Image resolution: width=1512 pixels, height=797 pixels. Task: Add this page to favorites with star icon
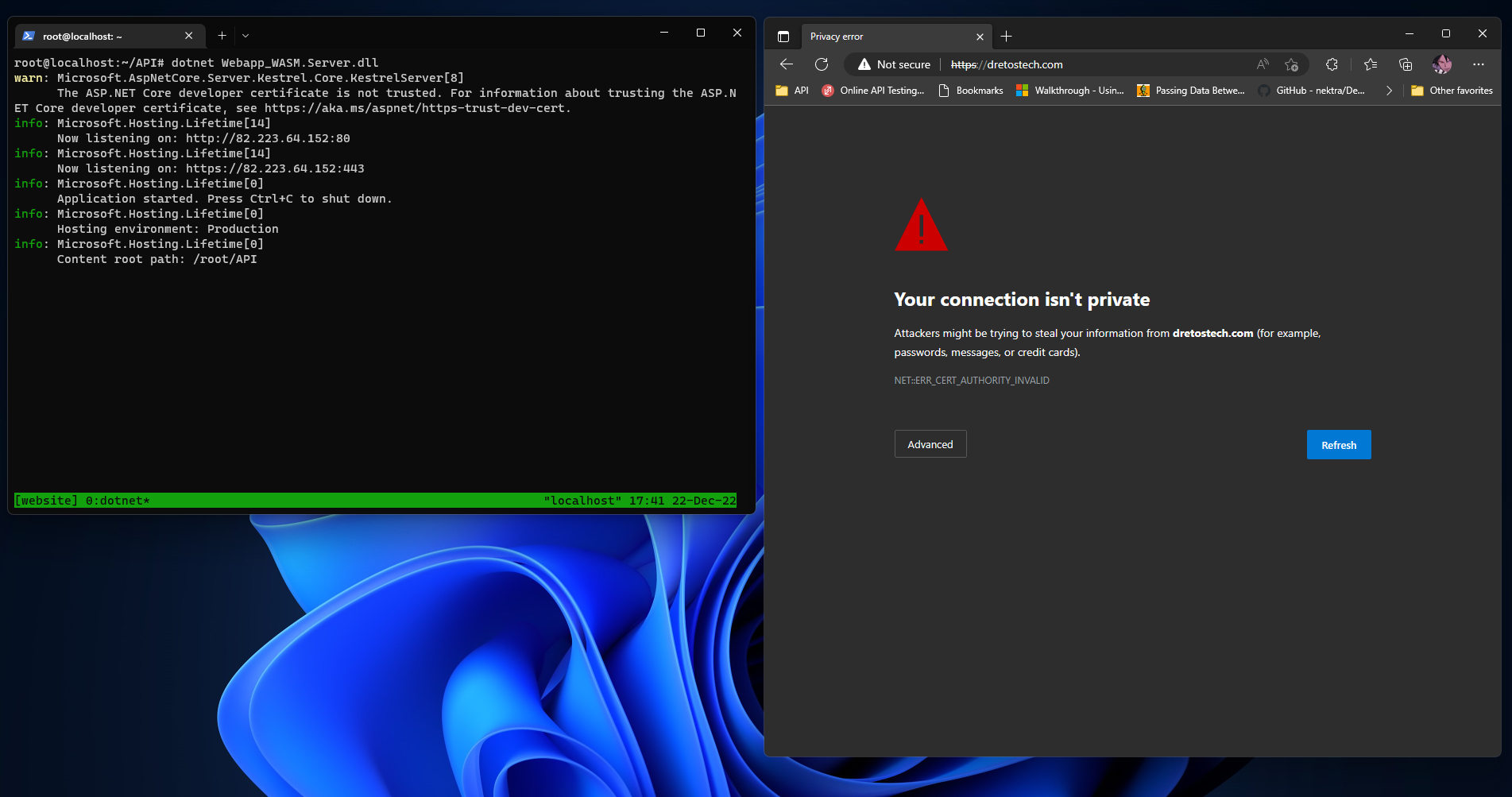point(1292,64)
